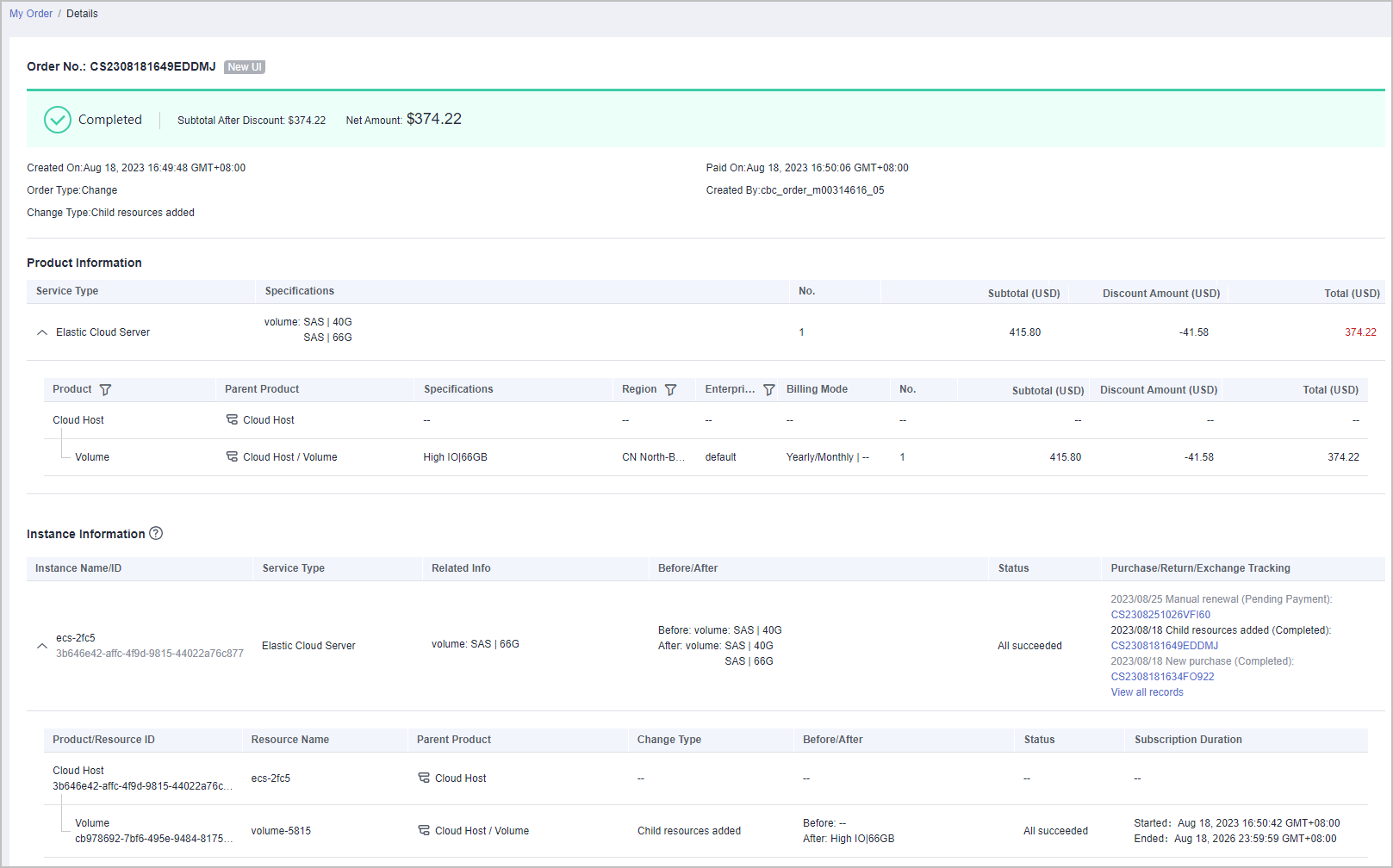This screenshot has height=868, width=1393.
Task: Collapse the Elastic Cloud Server product row
Action: click(42, 332)
